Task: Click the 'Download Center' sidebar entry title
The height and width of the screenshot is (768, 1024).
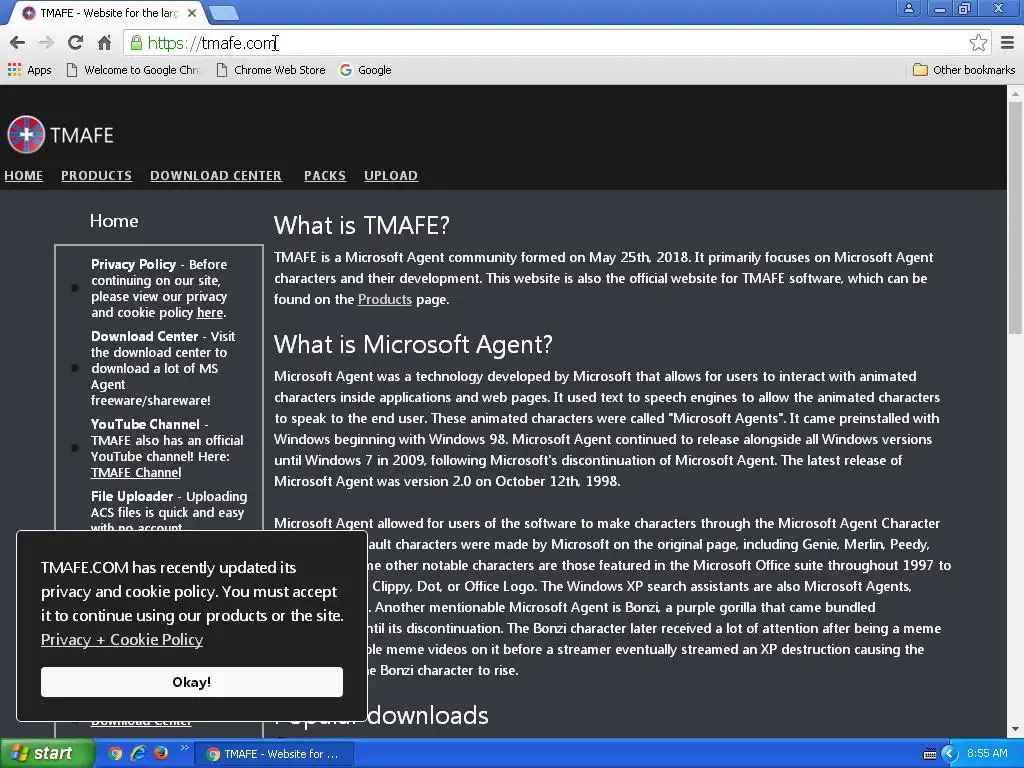Action: click(144, 336)
